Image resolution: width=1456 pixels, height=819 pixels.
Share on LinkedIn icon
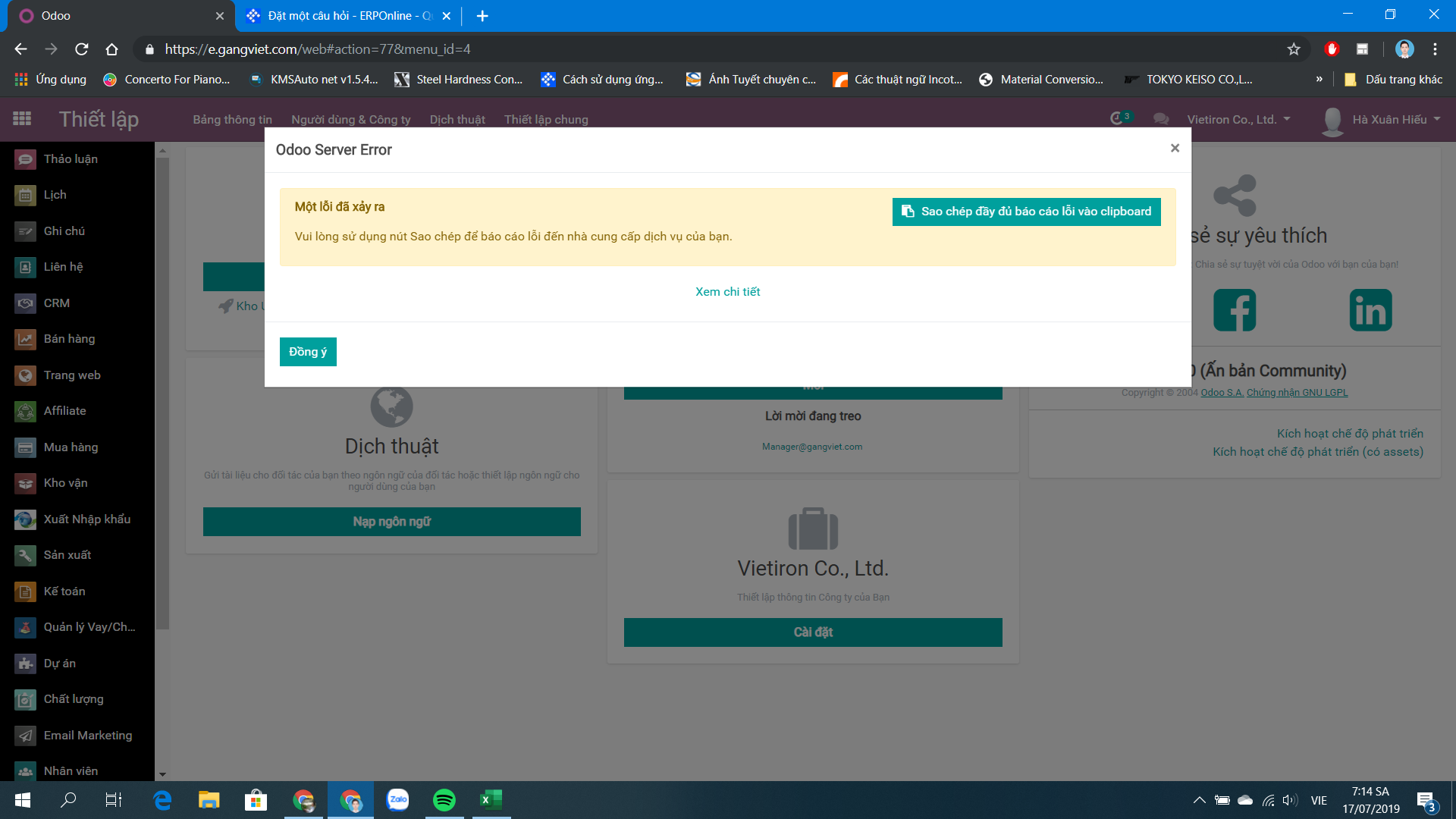1370,310
